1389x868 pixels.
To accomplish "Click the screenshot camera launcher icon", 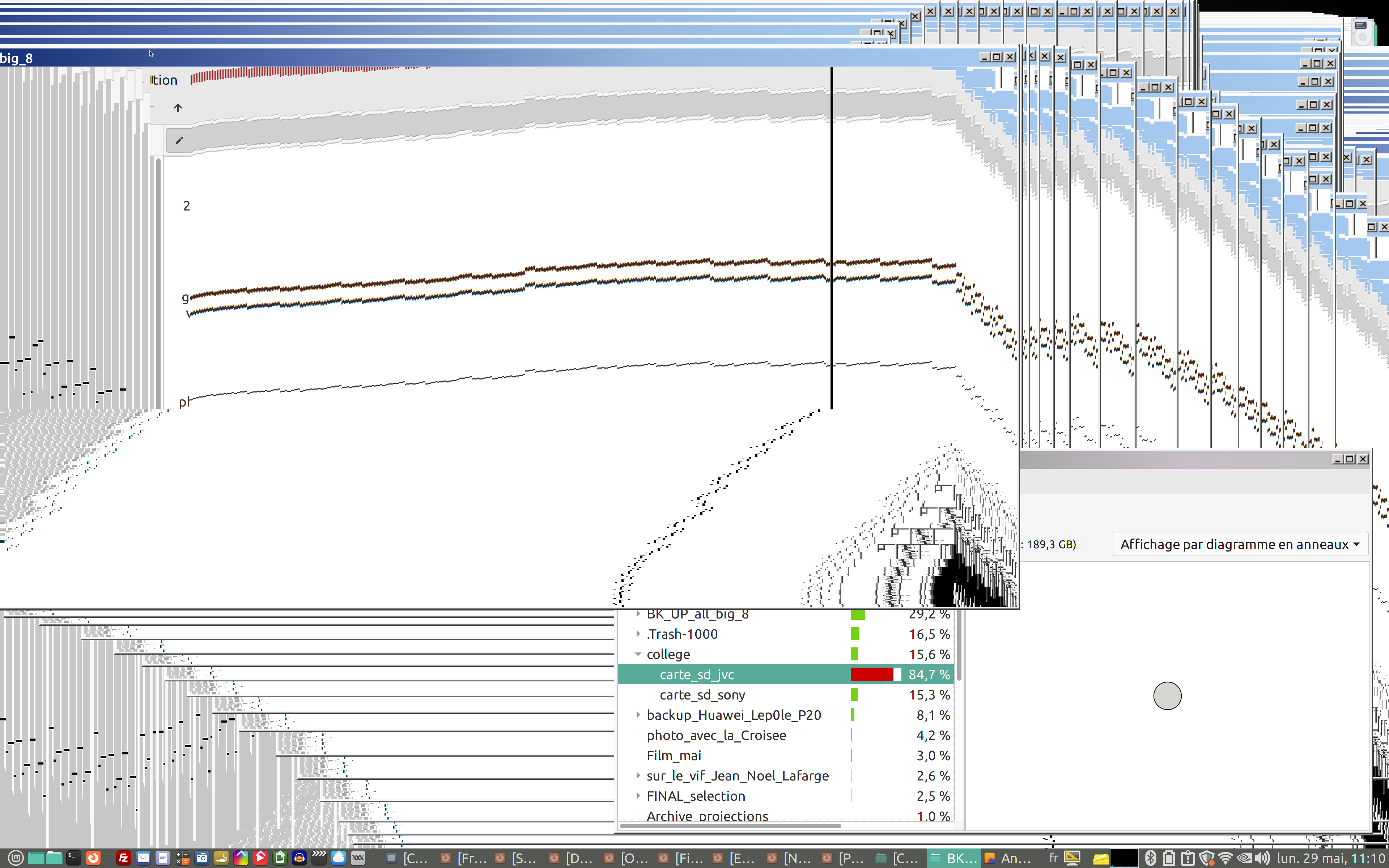I will click(202, 858).
